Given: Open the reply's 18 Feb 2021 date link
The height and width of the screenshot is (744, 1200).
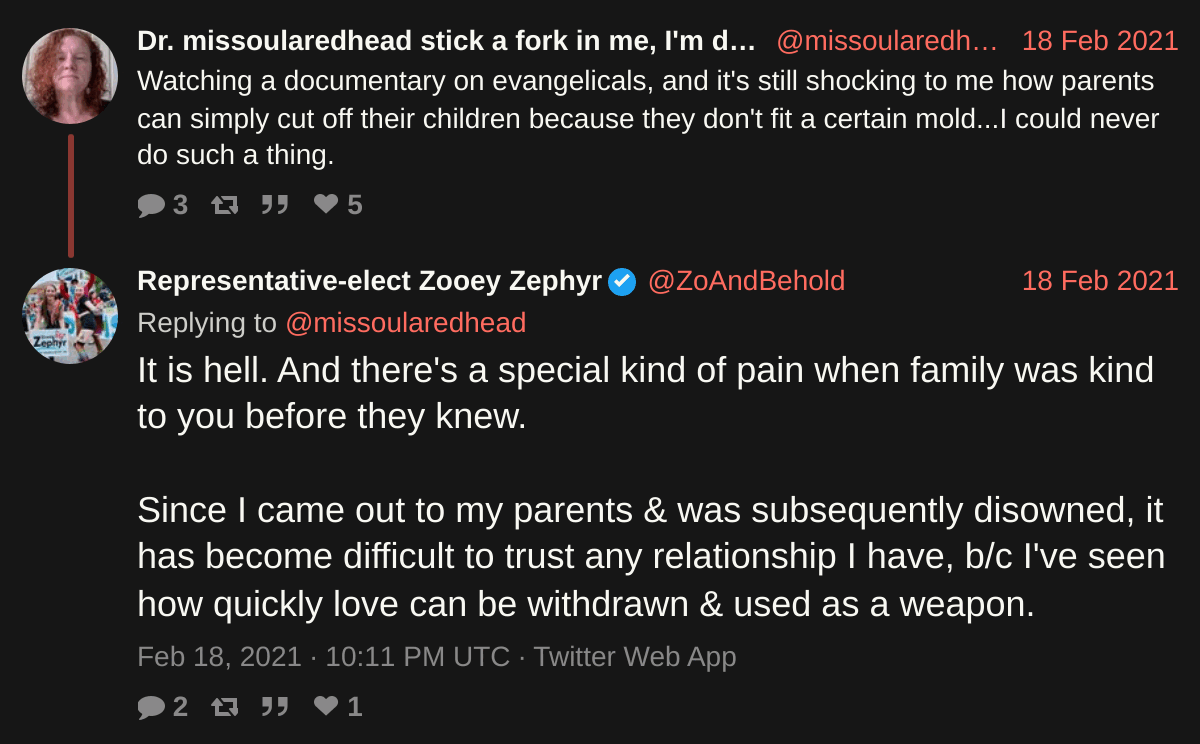Looking at the screenshot, I should (1100, 281).
